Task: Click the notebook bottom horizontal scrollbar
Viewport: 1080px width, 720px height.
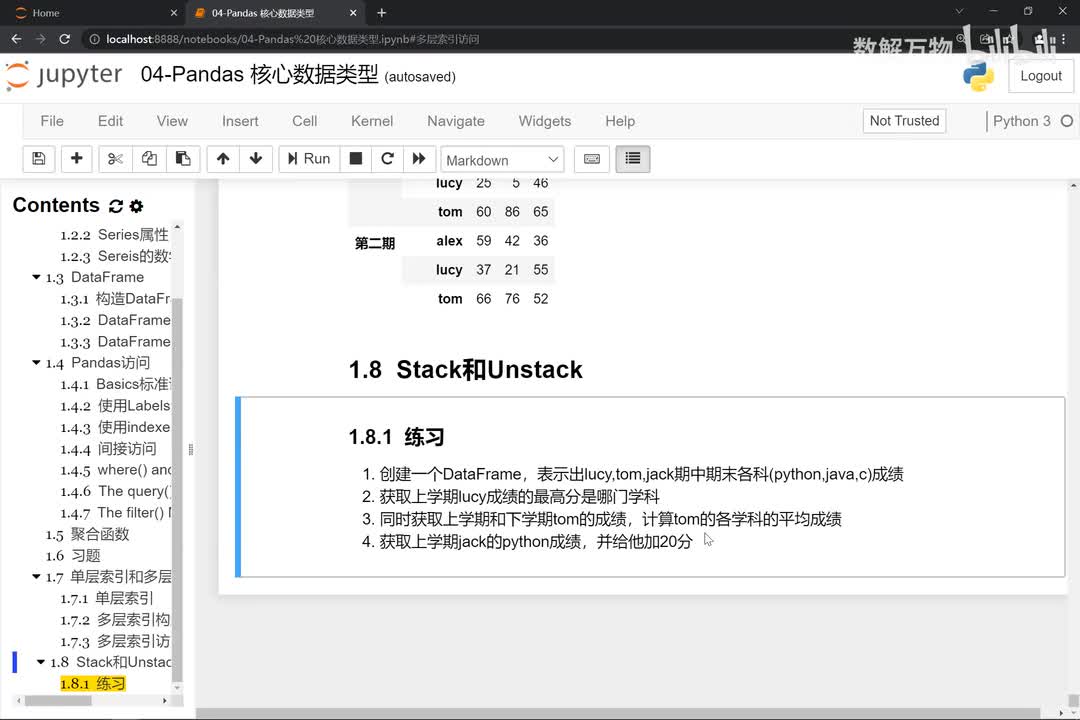Action: tap(618, 713)
